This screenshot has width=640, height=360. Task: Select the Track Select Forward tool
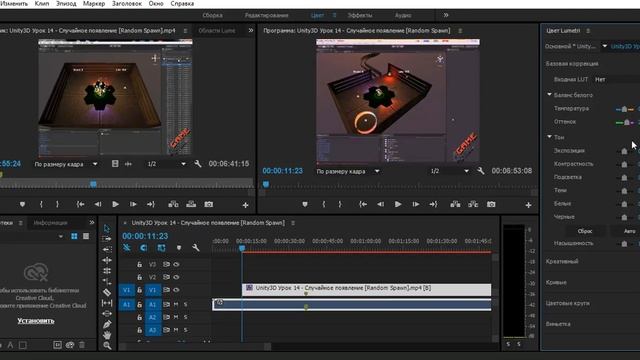pyautogui.click(x=107, y=239)
